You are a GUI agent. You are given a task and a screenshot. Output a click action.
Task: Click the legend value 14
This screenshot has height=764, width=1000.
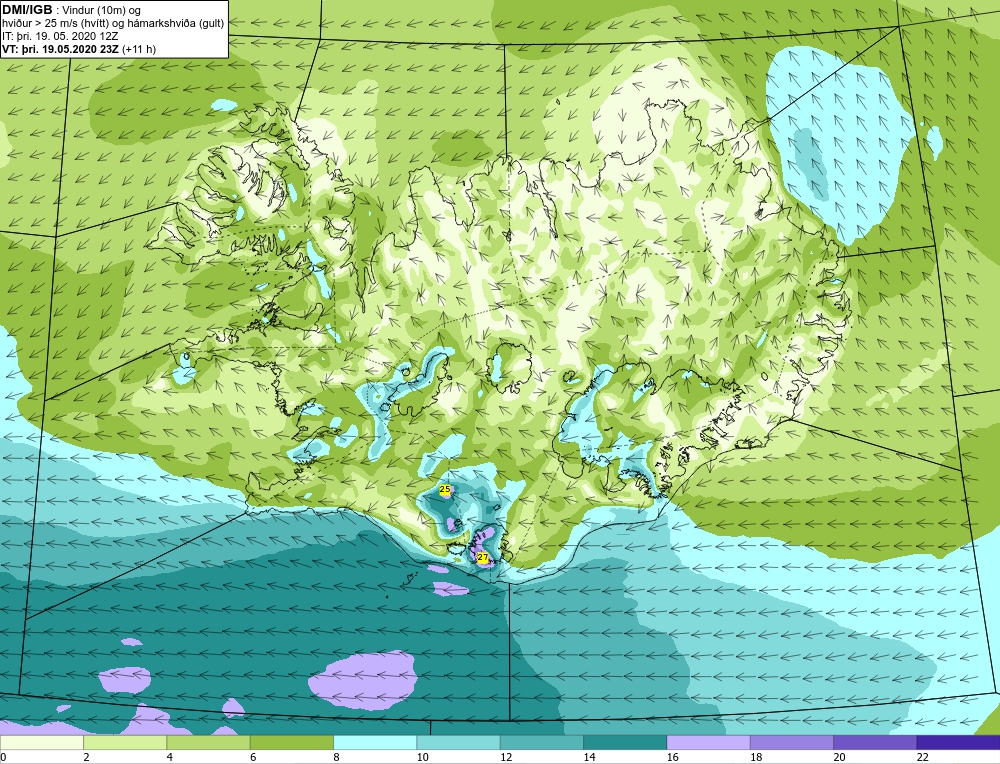coord(589,757)
